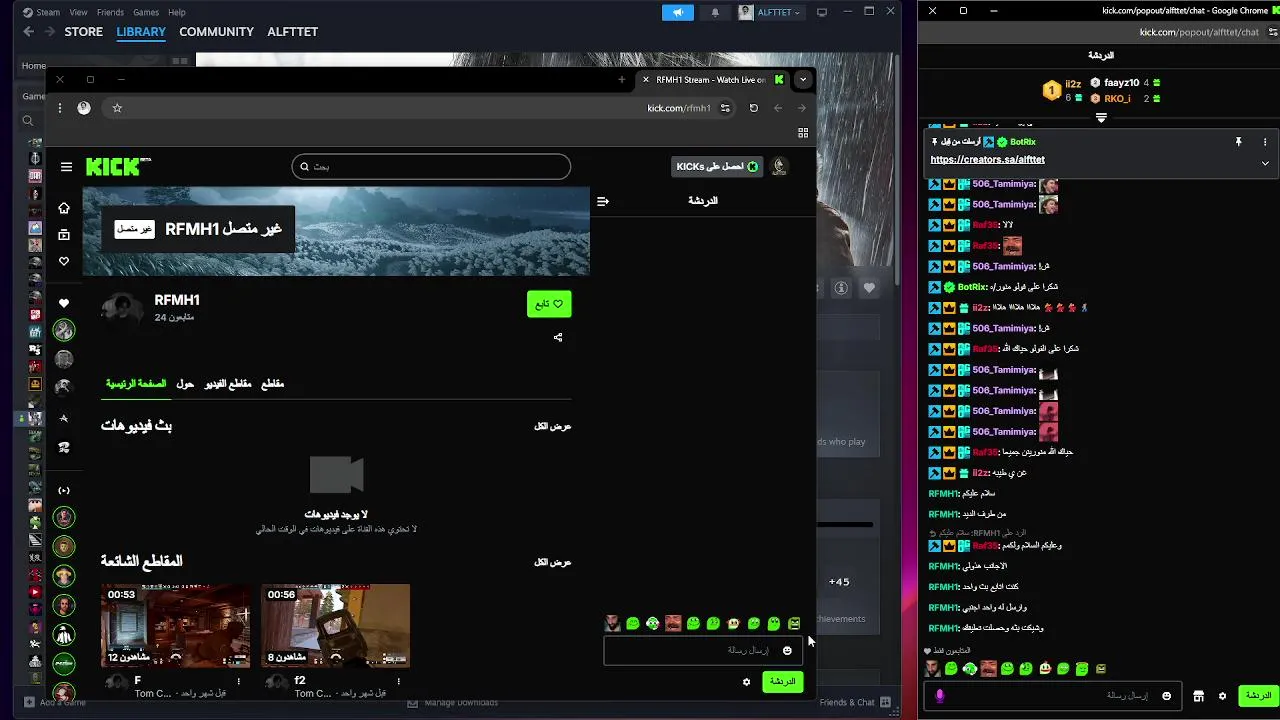Screen dimensions: 1280x720
Task: Close RFMH1 Stream browser tab
Action: coord(645,80)
